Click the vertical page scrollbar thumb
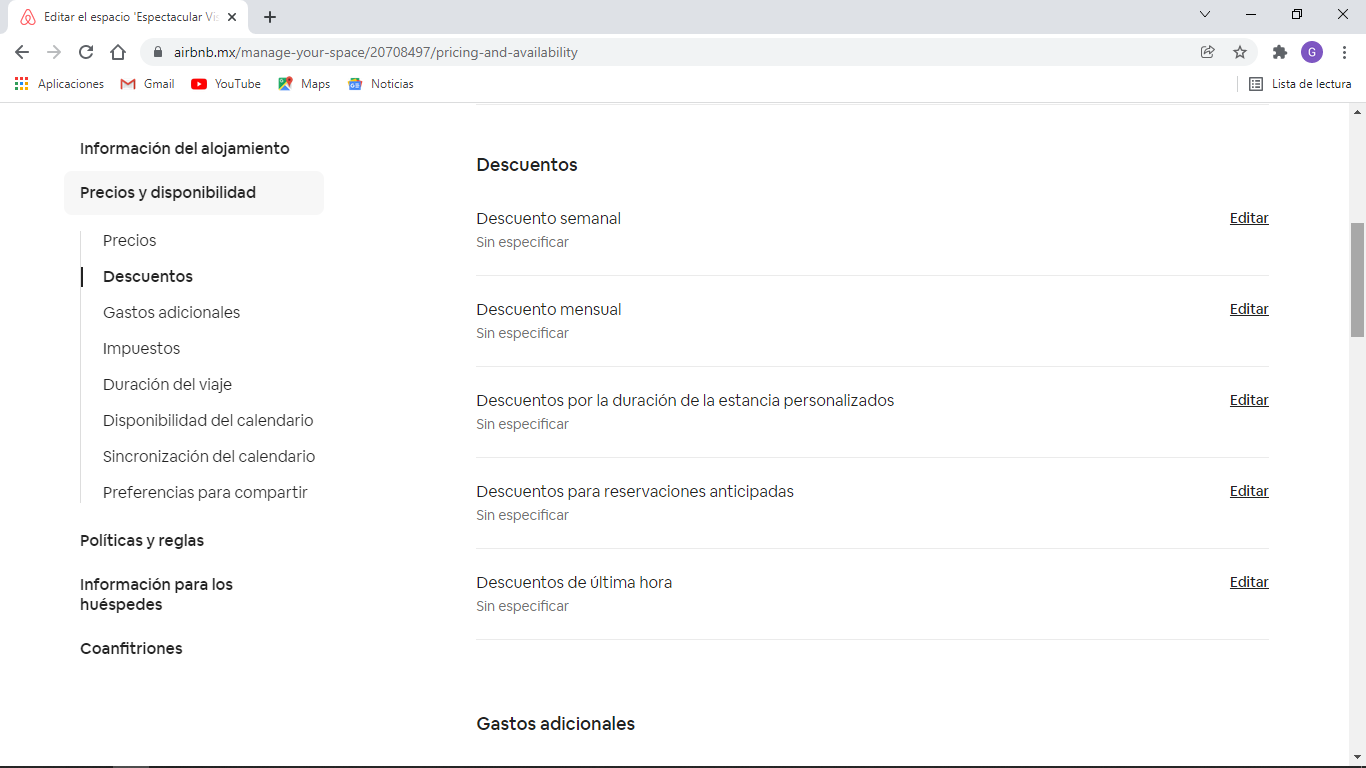1366x768 pixels. pyautogui.click(x=1357, y=280)
